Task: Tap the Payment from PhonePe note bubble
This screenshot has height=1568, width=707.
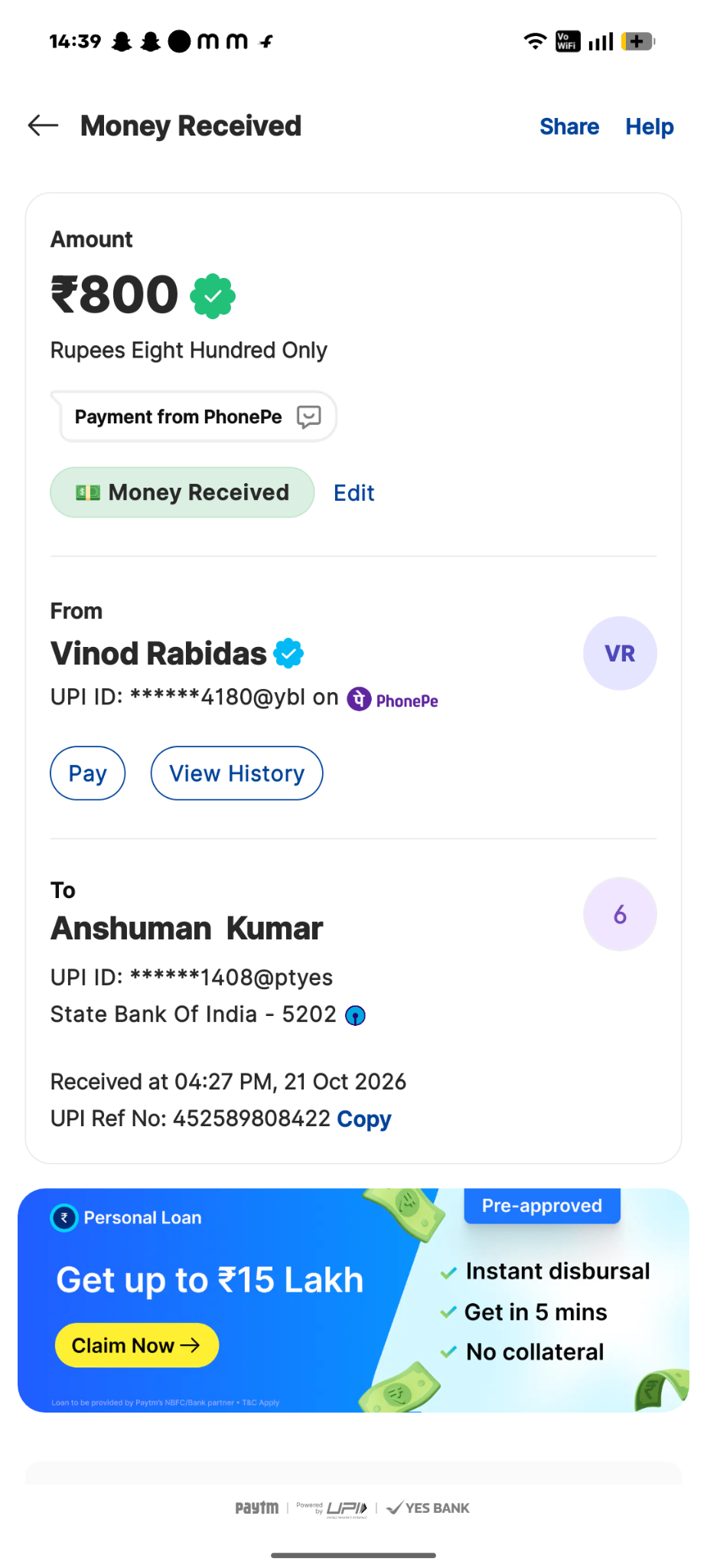Action: pyautogui.click(x=194, y=416)
